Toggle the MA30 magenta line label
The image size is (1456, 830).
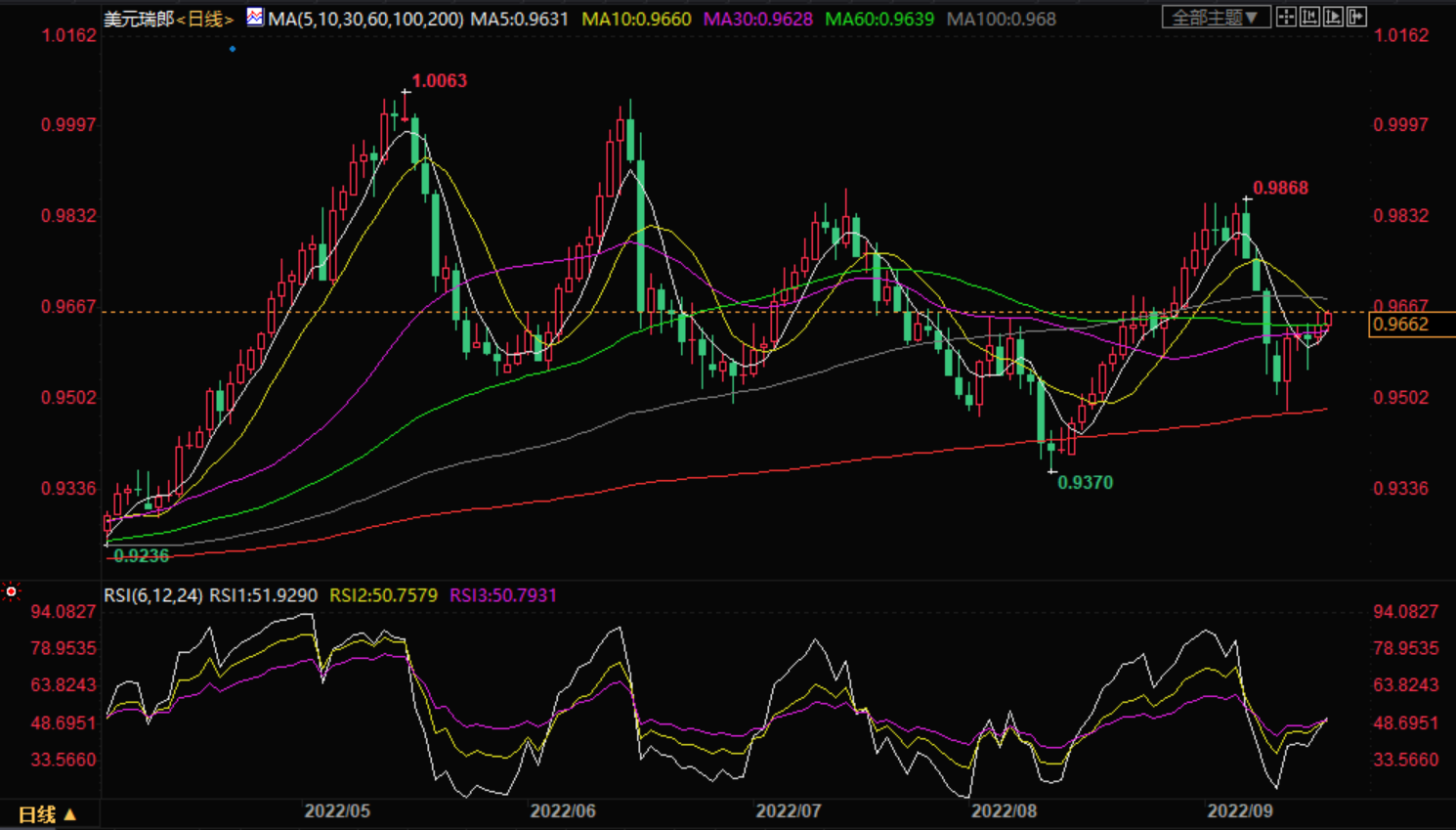tap(757, 19)
